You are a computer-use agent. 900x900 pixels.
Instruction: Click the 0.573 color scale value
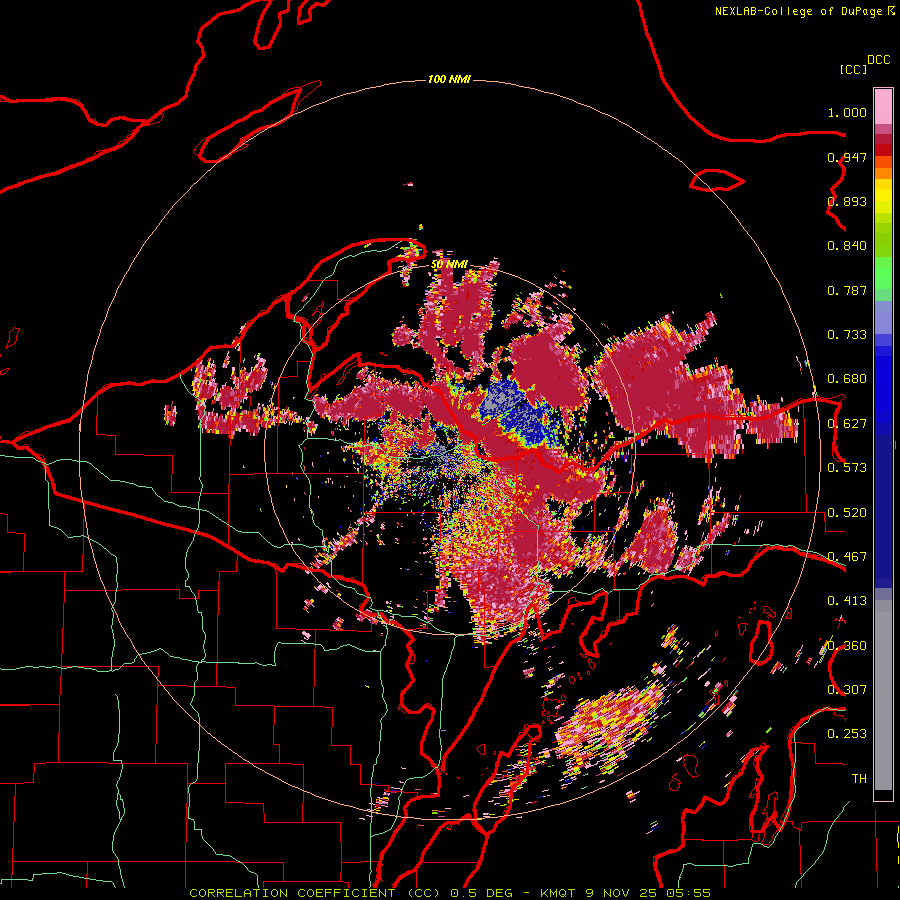(847, 468)
